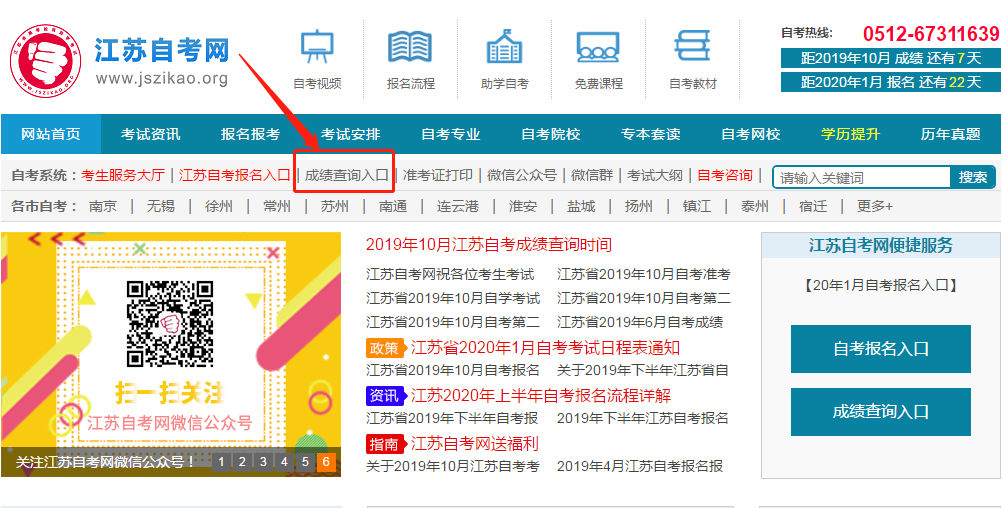Click the 江苏自考报名入口 link

(234, 175)
